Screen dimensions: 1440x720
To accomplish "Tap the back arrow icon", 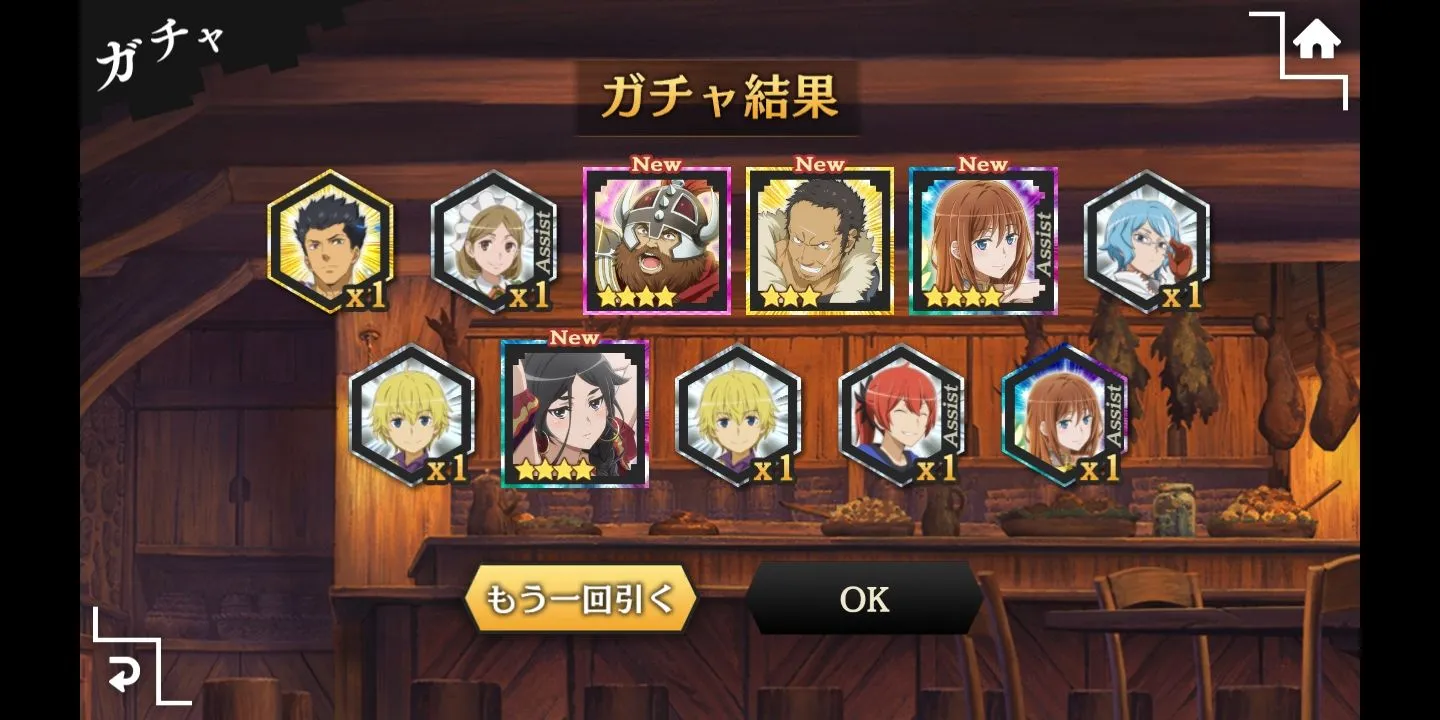I will click(125, 676).
